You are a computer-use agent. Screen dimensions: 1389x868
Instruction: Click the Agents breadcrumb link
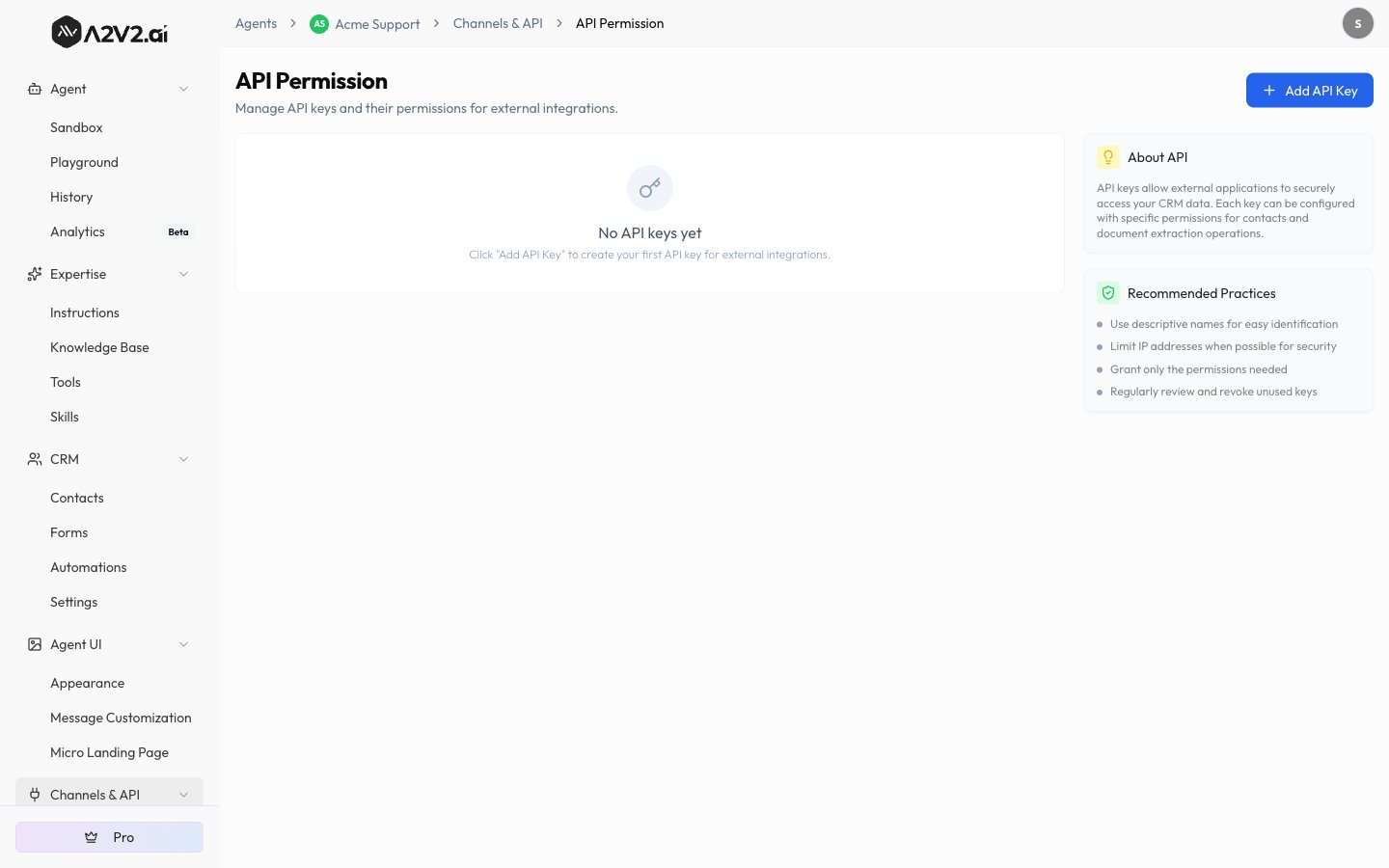[x=256, y=23]
